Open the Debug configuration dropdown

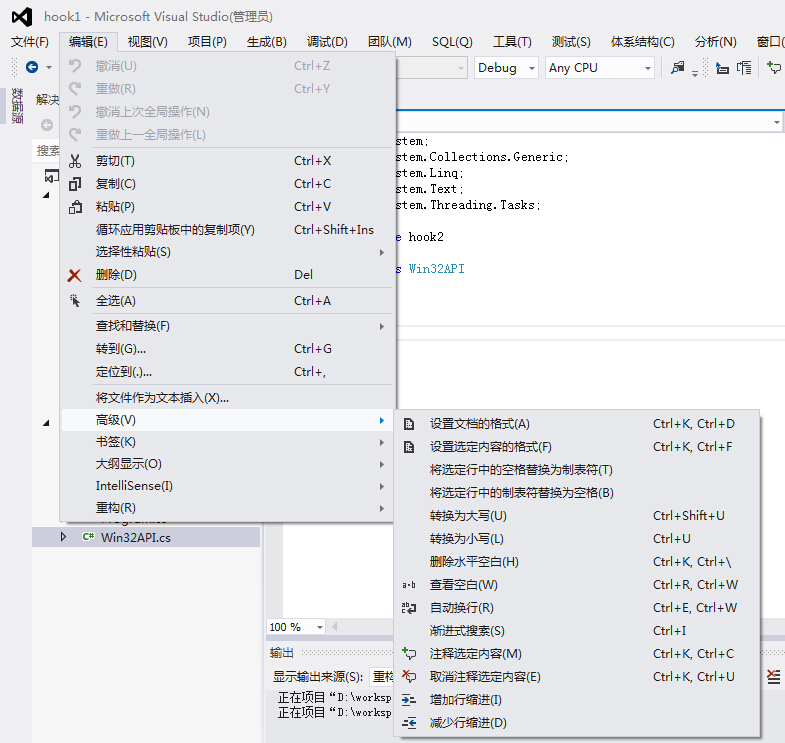(506, 68)
